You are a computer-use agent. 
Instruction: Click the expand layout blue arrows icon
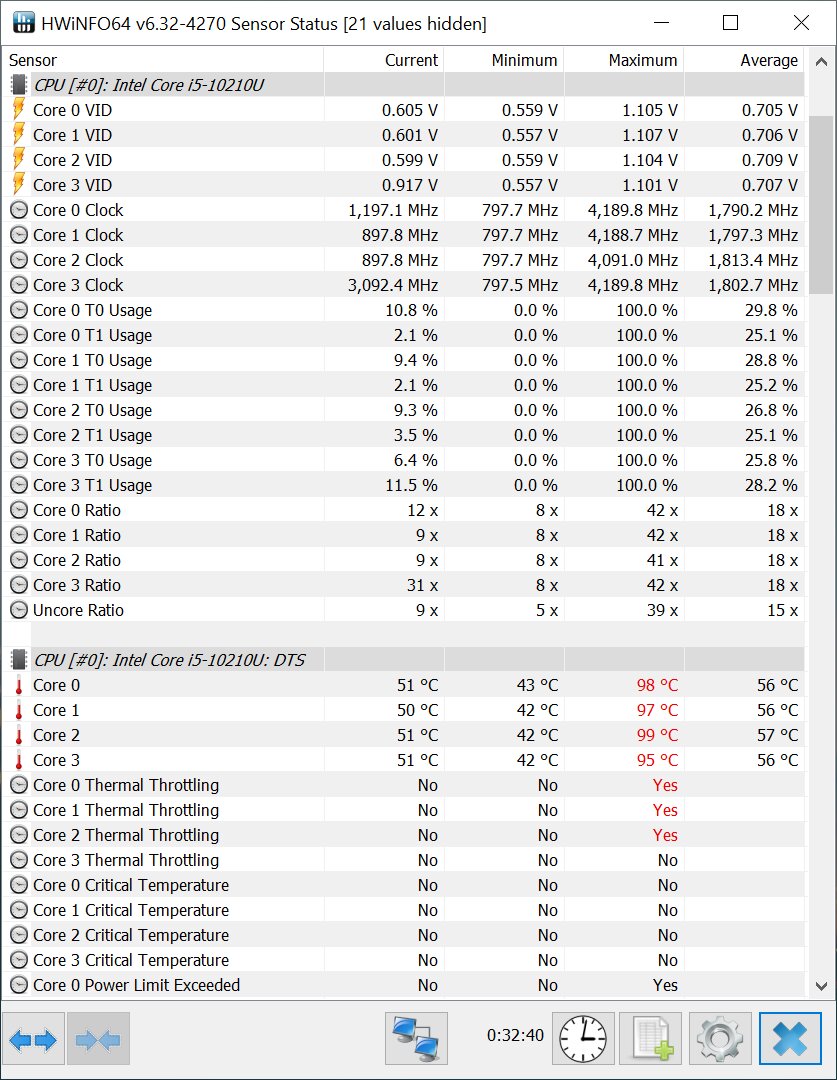[33, 1039]
